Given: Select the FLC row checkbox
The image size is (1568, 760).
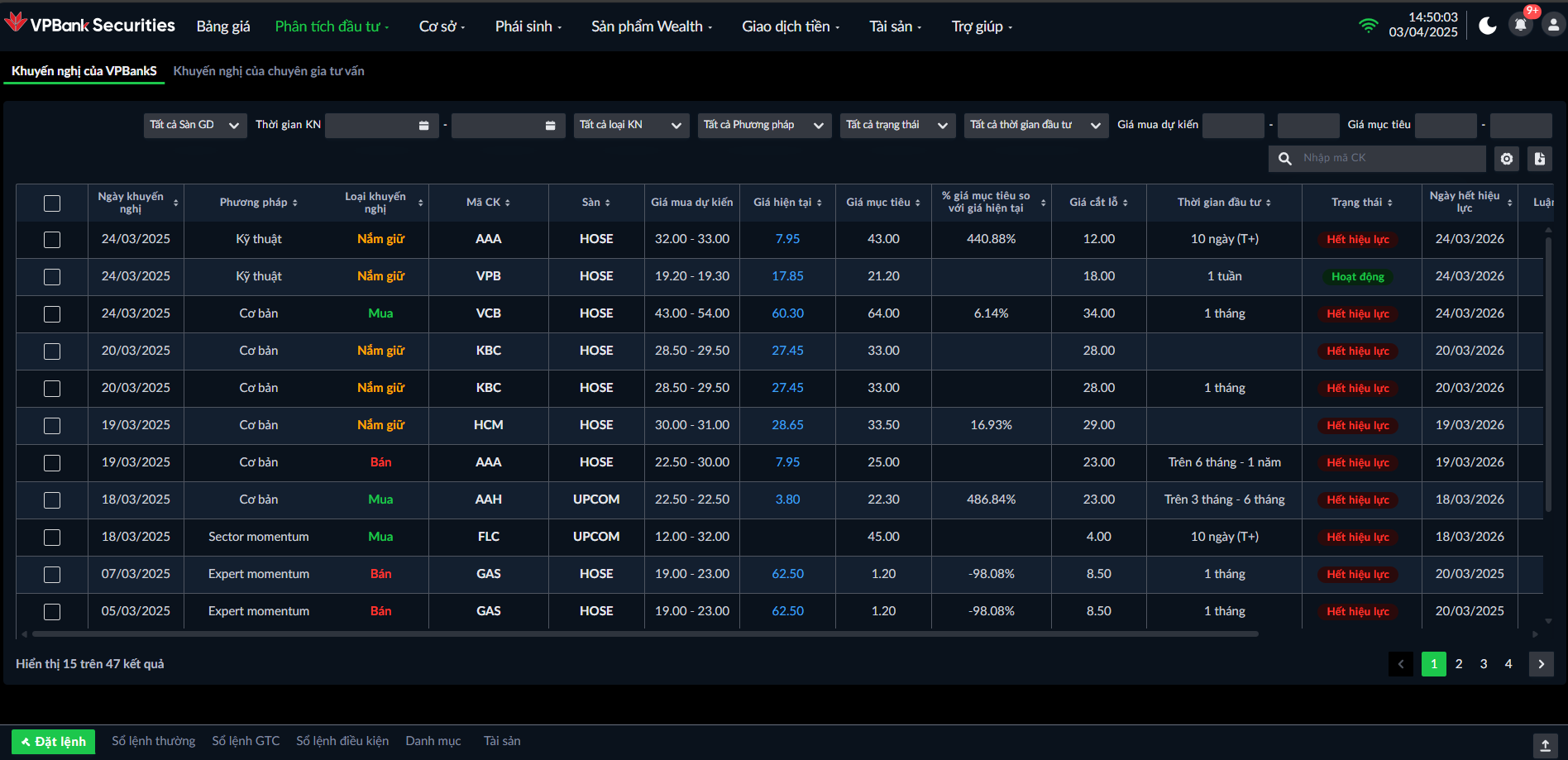Looking at the screenshot, I should 52,538.
